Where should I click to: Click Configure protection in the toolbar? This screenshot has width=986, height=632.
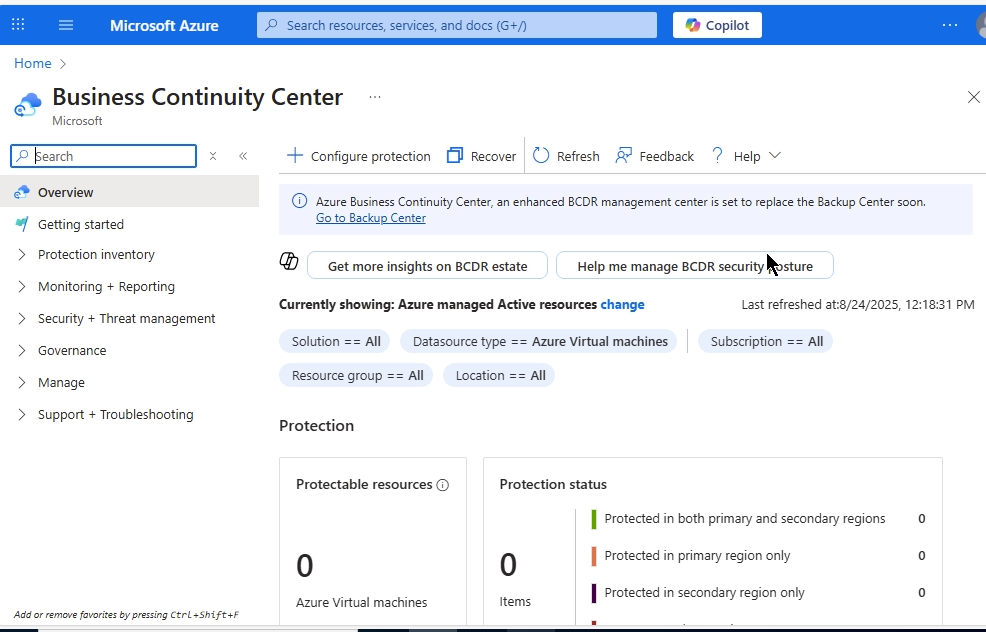[358, 156]
